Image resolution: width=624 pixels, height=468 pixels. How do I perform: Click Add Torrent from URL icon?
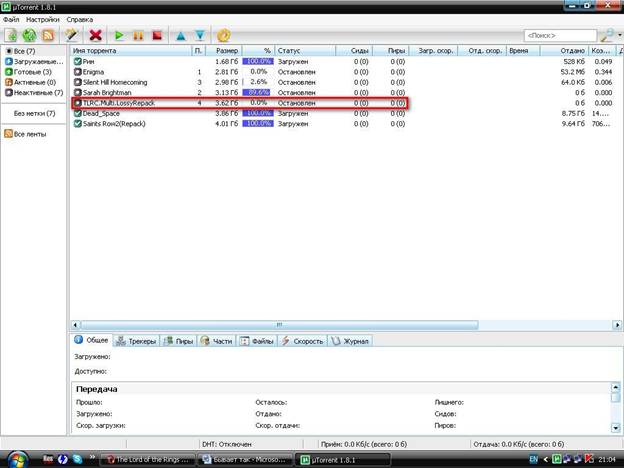[29, 35]
